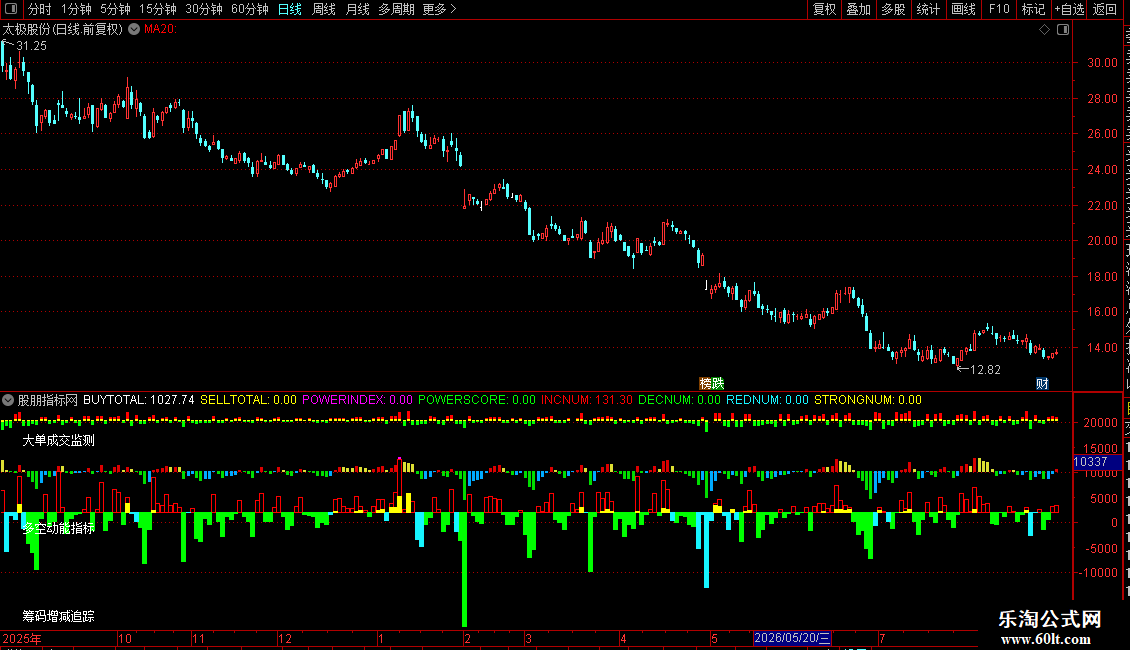Select the 1分钟 period tab
The height and width of the screenshot is (650, 1130).
pos(76,9)
